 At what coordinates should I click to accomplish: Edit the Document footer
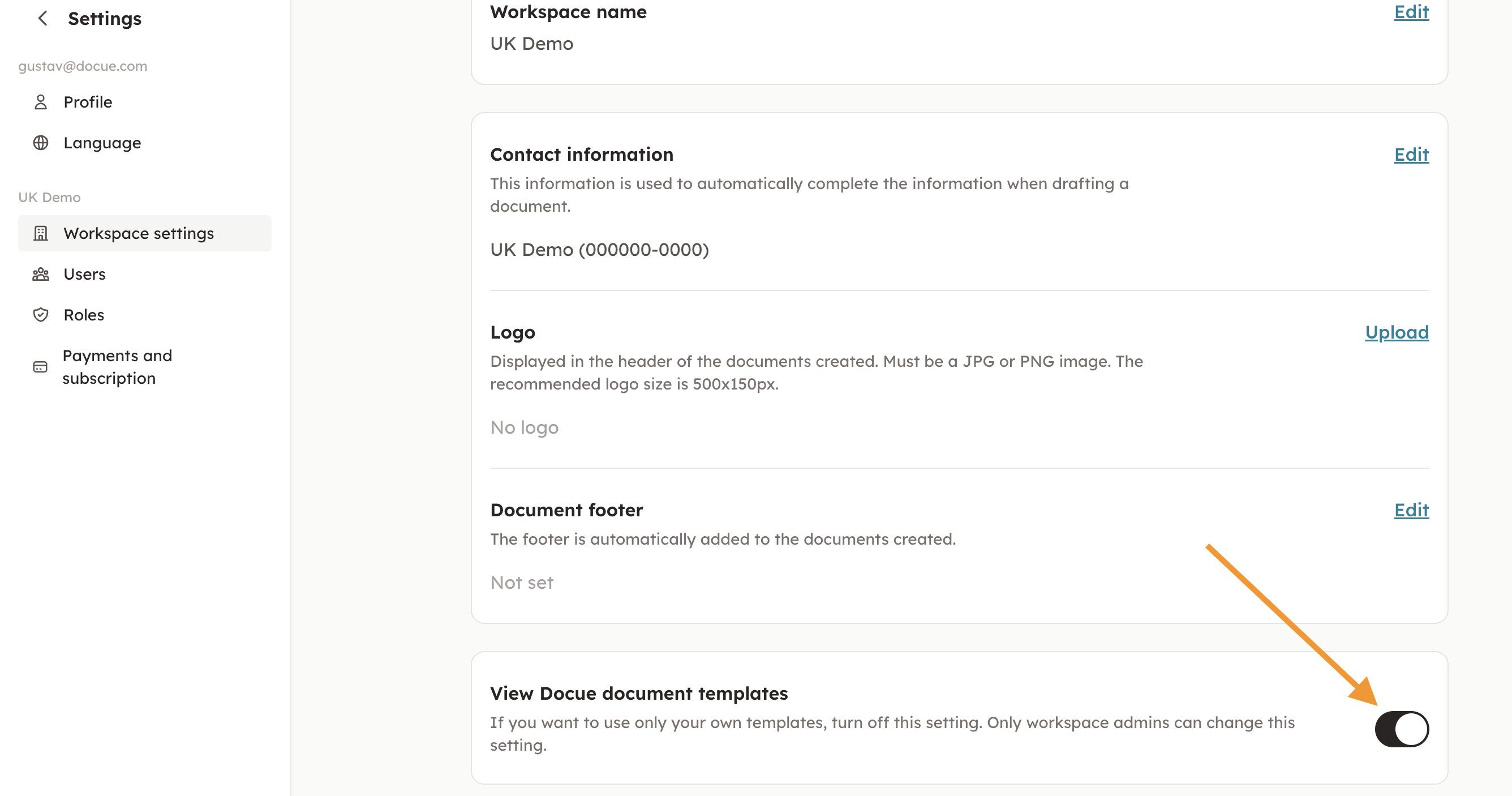click(1411, 510)
